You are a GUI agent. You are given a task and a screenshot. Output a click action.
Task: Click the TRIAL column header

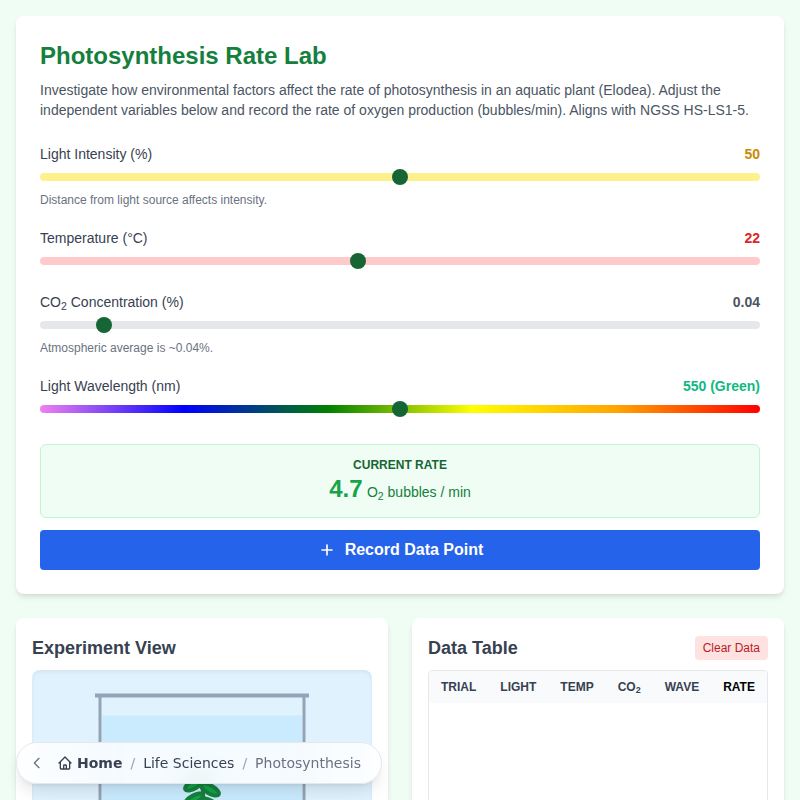458,687
